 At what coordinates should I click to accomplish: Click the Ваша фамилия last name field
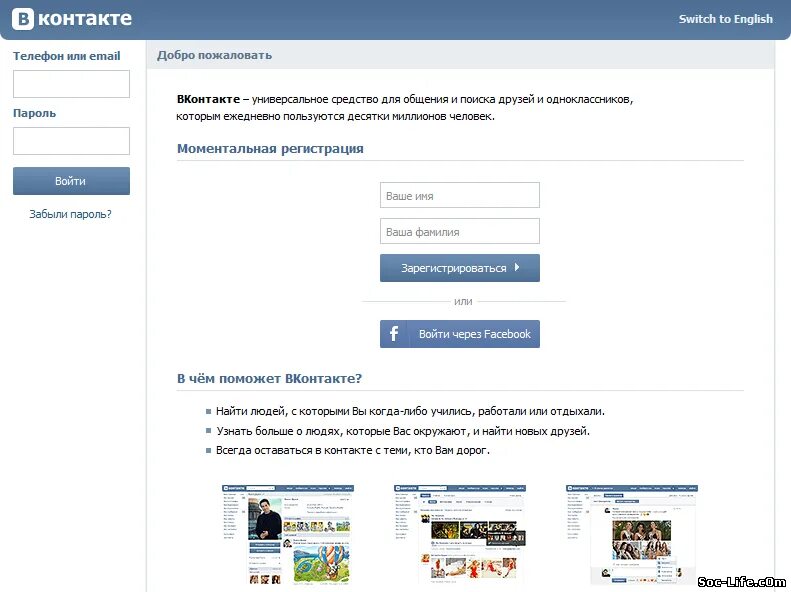click(x=460, y=231)
